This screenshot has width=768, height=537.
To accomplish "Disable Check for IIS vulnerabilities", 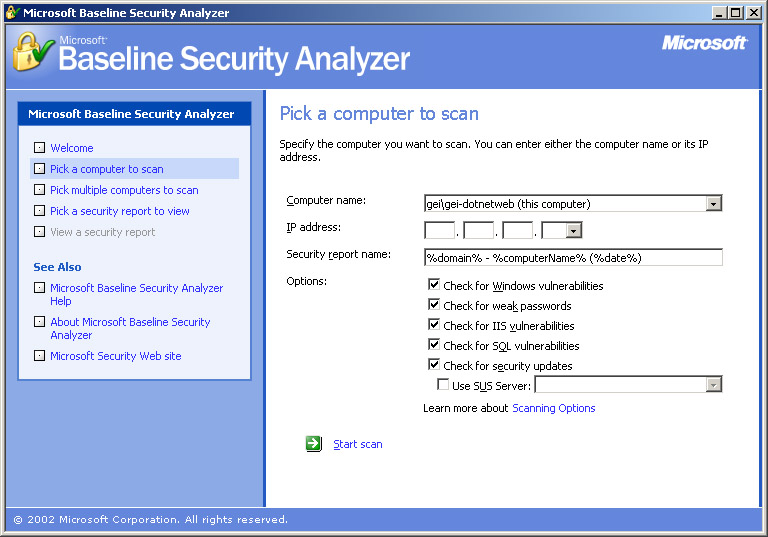I will click(434, 325).
